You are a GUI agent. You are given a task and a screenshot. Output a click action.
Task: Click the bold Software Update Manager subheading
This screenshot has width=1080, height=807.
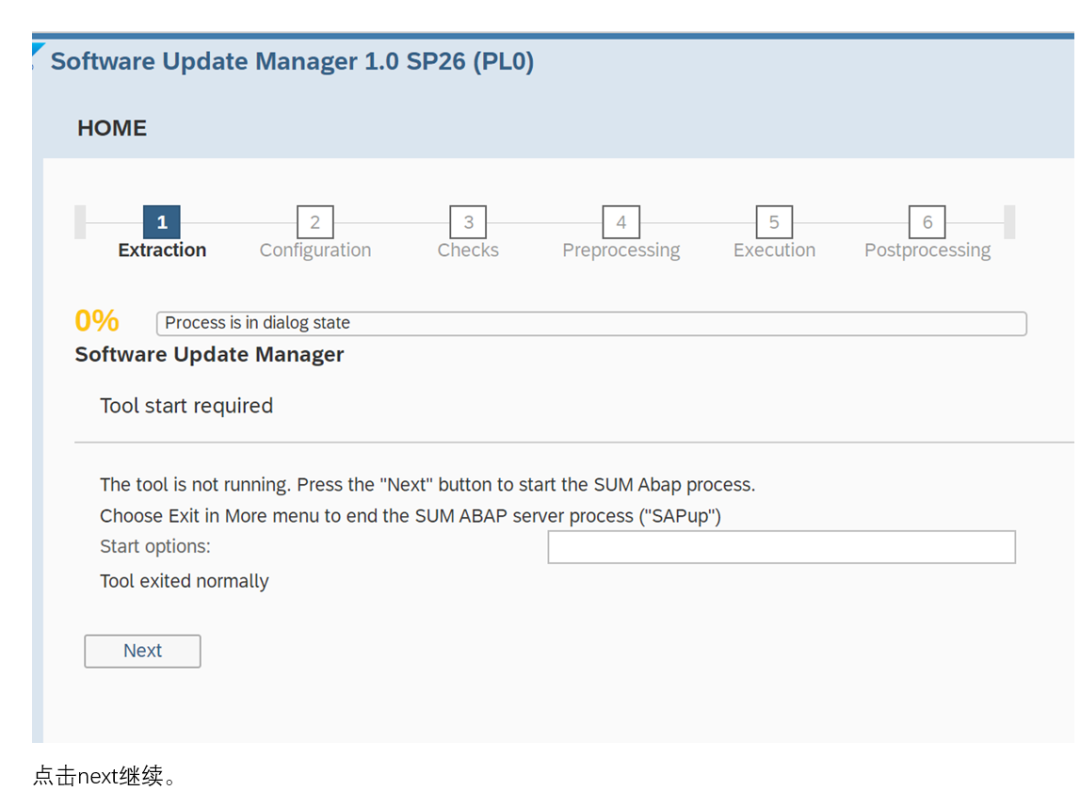(x=209, y=355)
